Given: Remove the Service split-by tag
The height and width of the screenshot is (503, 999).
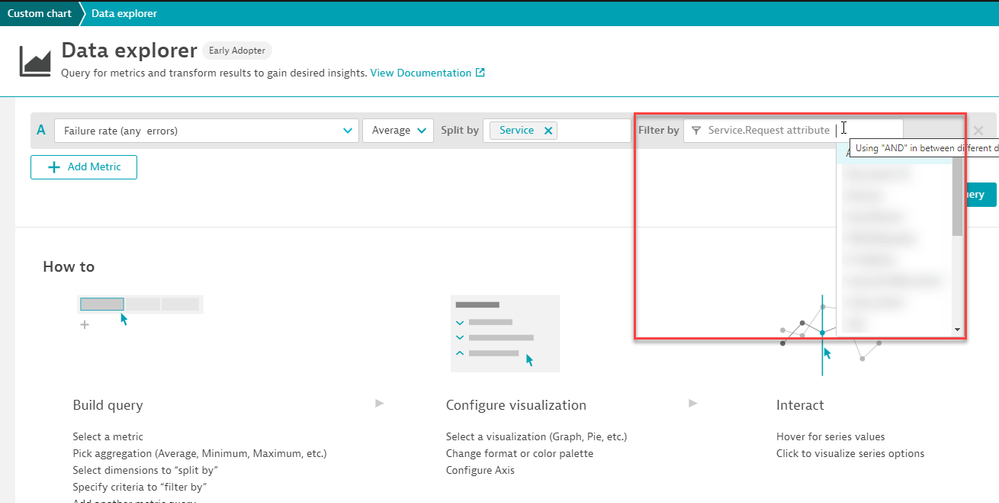Looking at the screenshot, I should click(548, 130).
